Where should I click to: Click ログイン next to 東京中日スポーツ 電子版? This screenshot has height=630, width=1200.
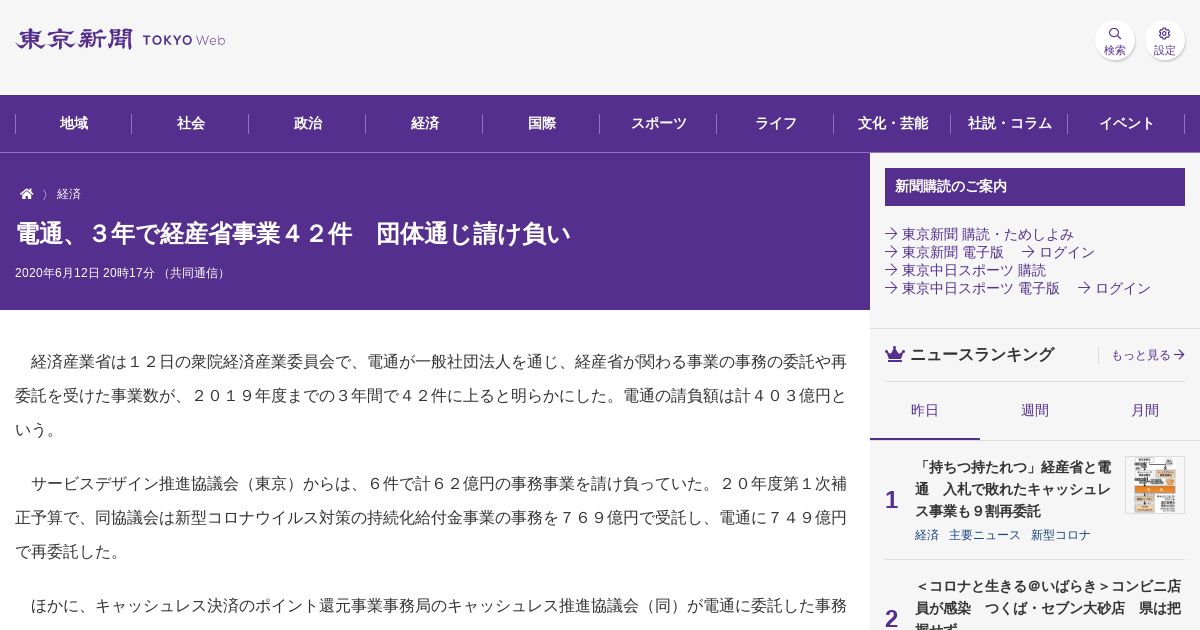pos(1114,288)
